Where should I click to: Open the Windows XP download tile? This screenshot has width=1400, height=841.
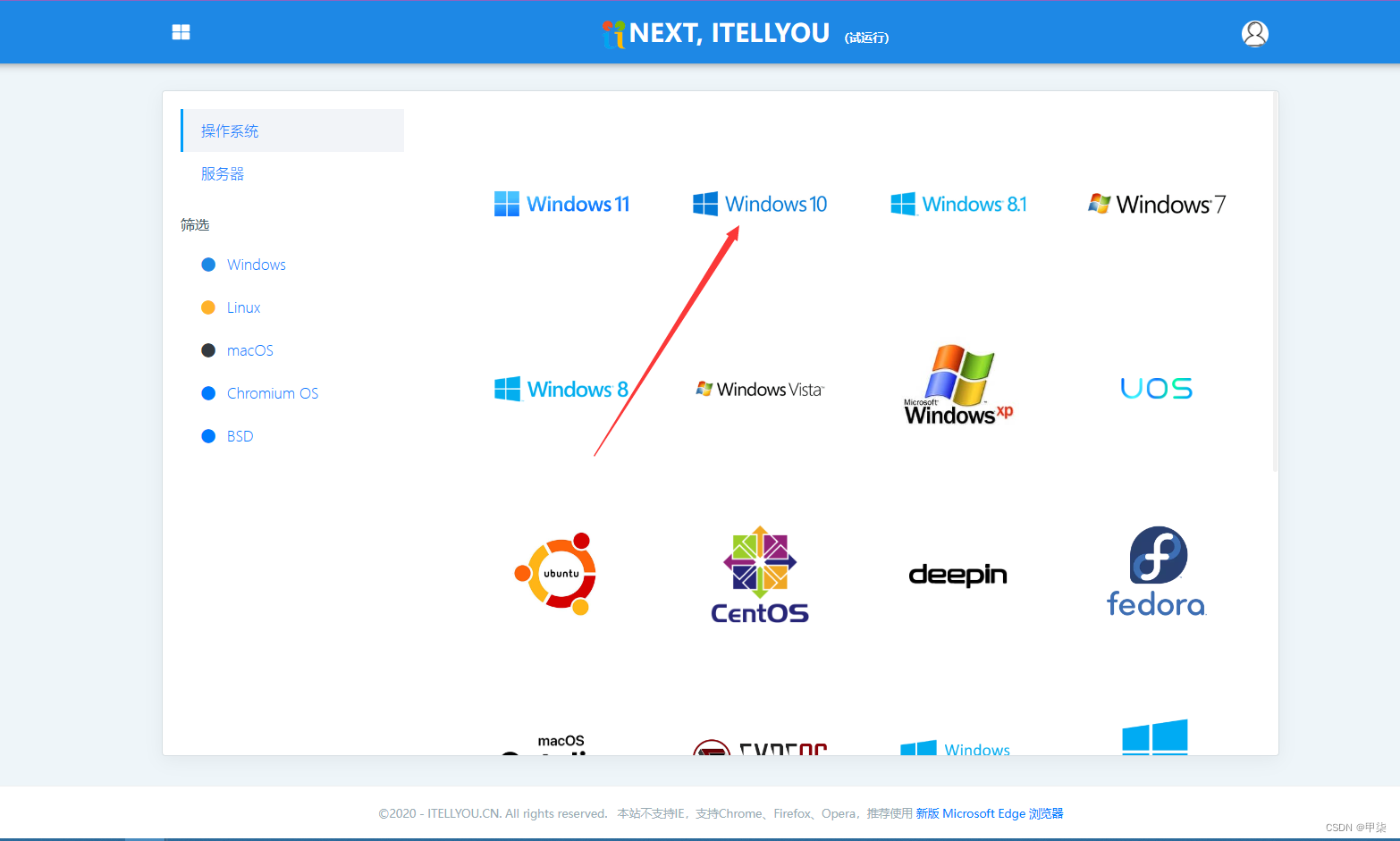tap(958, 385)
